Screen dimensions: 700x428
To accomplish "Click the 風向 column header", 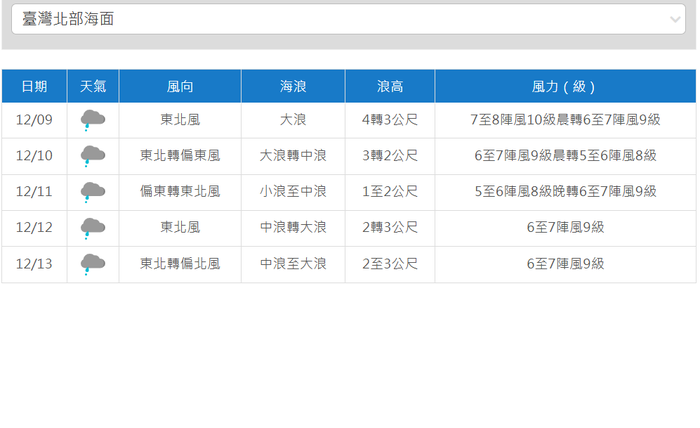I will (180, 87).
